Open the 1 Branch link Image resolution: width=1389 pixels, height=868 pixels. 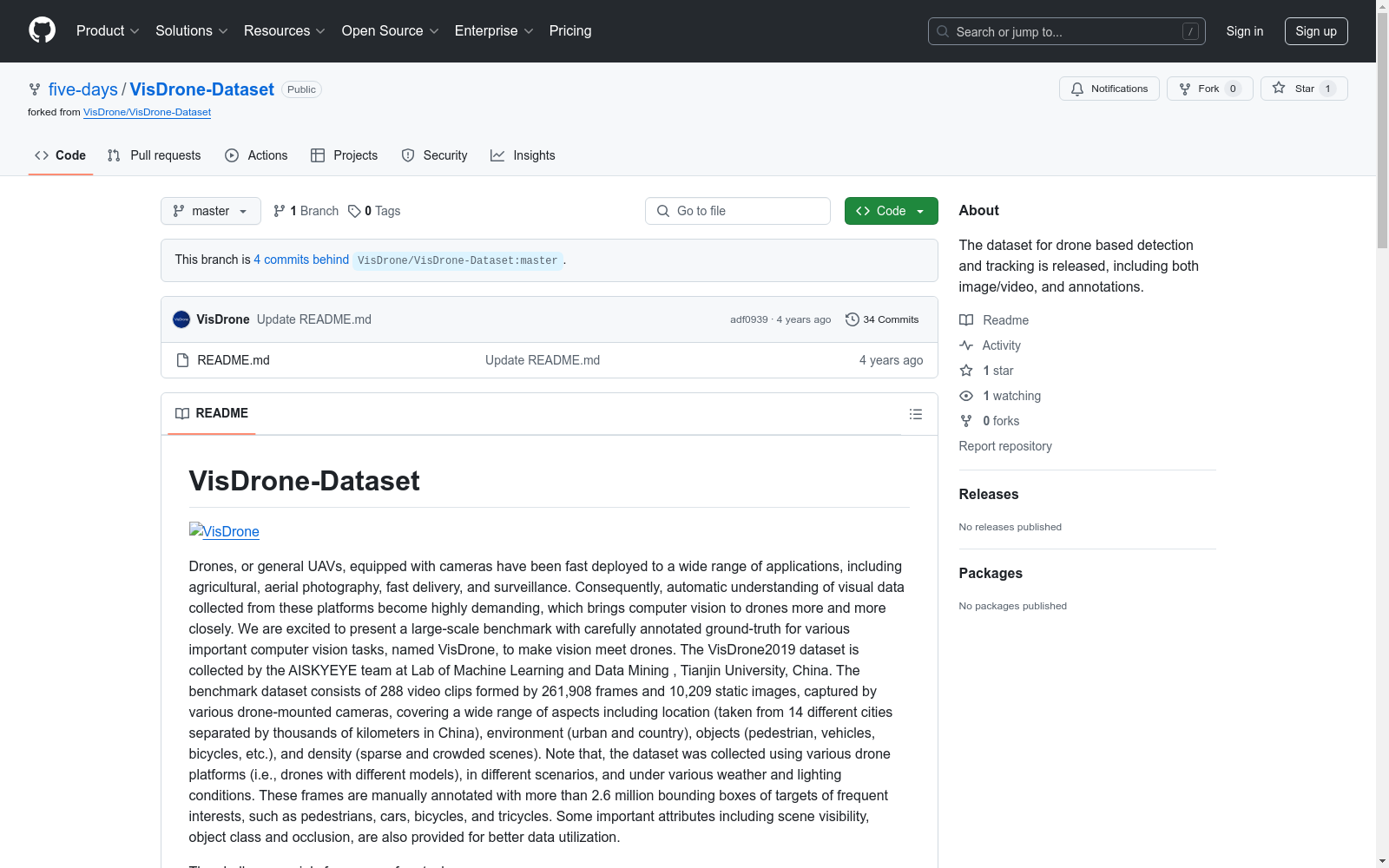point(306,211)
